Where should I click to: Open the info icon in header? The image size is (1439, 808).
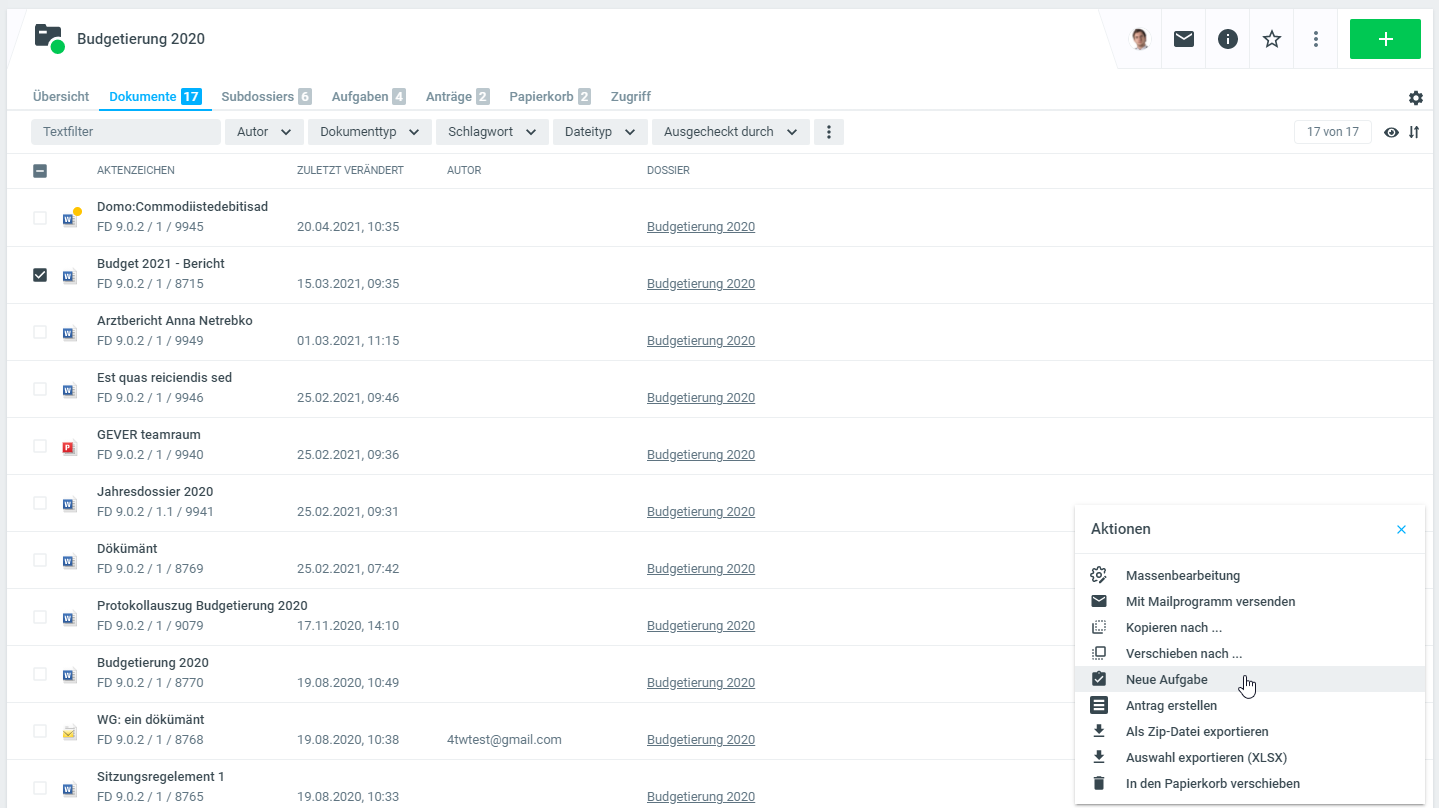1228,39
